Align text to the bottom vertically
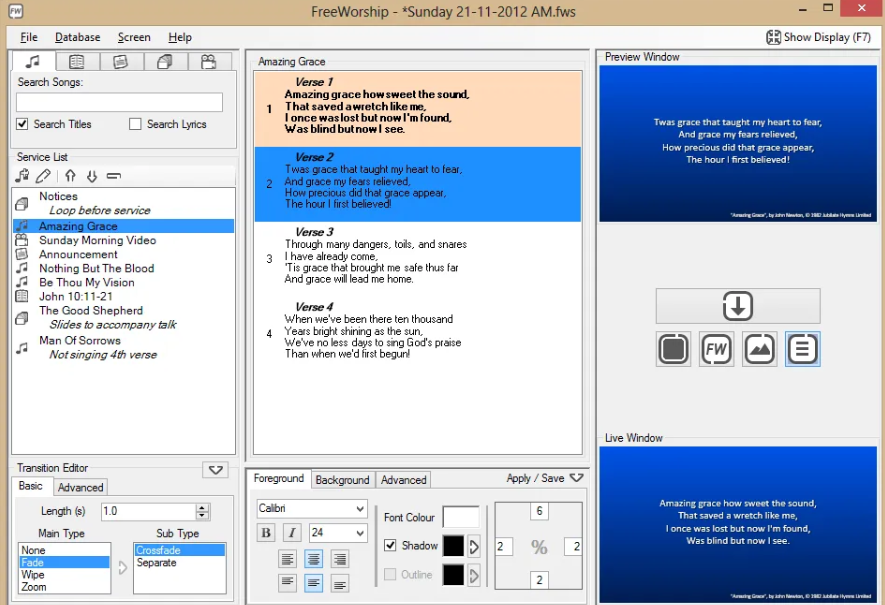Screen dimensions: 885x605 point(339,584)
